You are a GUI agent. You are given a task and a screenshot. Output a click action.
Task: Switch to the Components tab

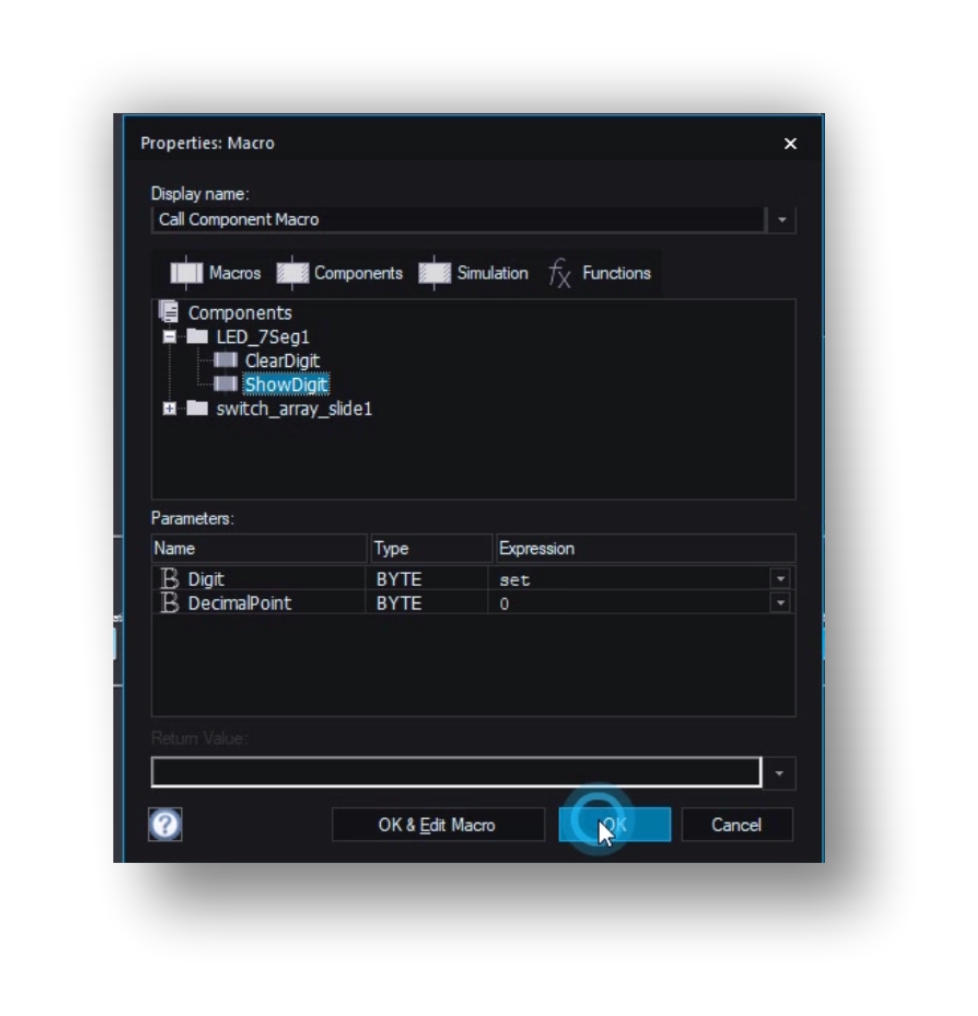[x=339, y=273]
